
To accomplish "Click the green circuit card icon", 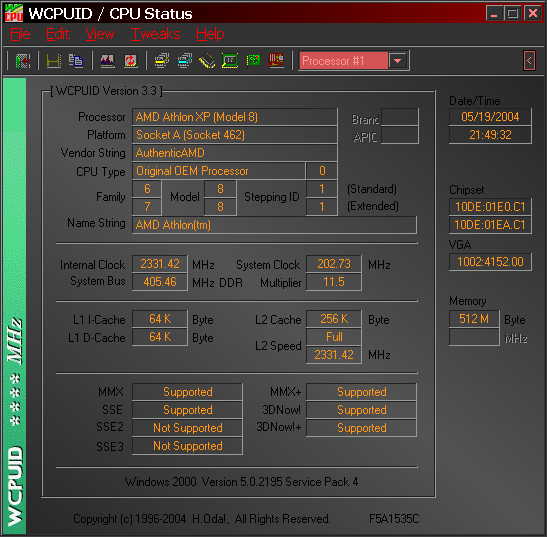I will click(x=253, y=60).
